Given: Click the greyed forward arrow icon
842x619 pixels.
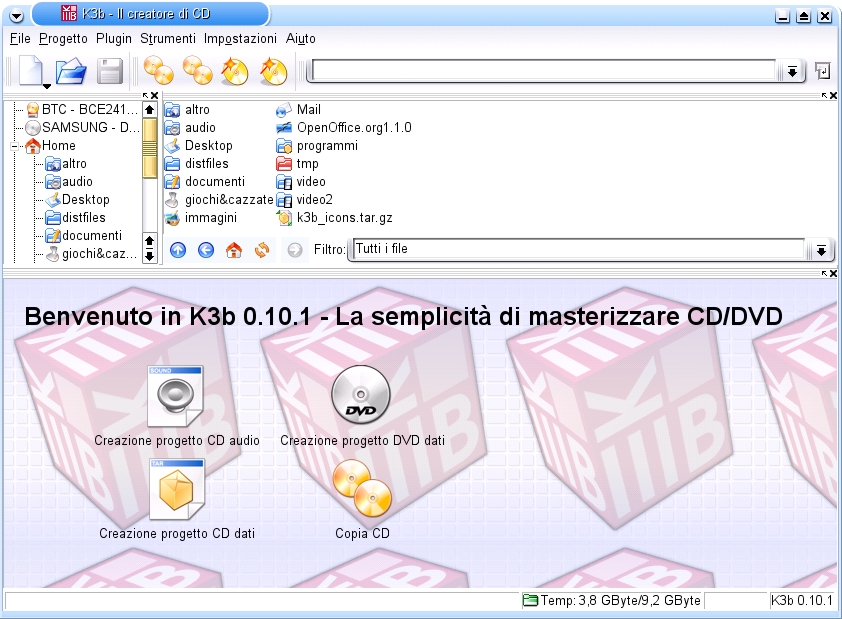Looking at the screenshot, I should click(x=295, y=250).
